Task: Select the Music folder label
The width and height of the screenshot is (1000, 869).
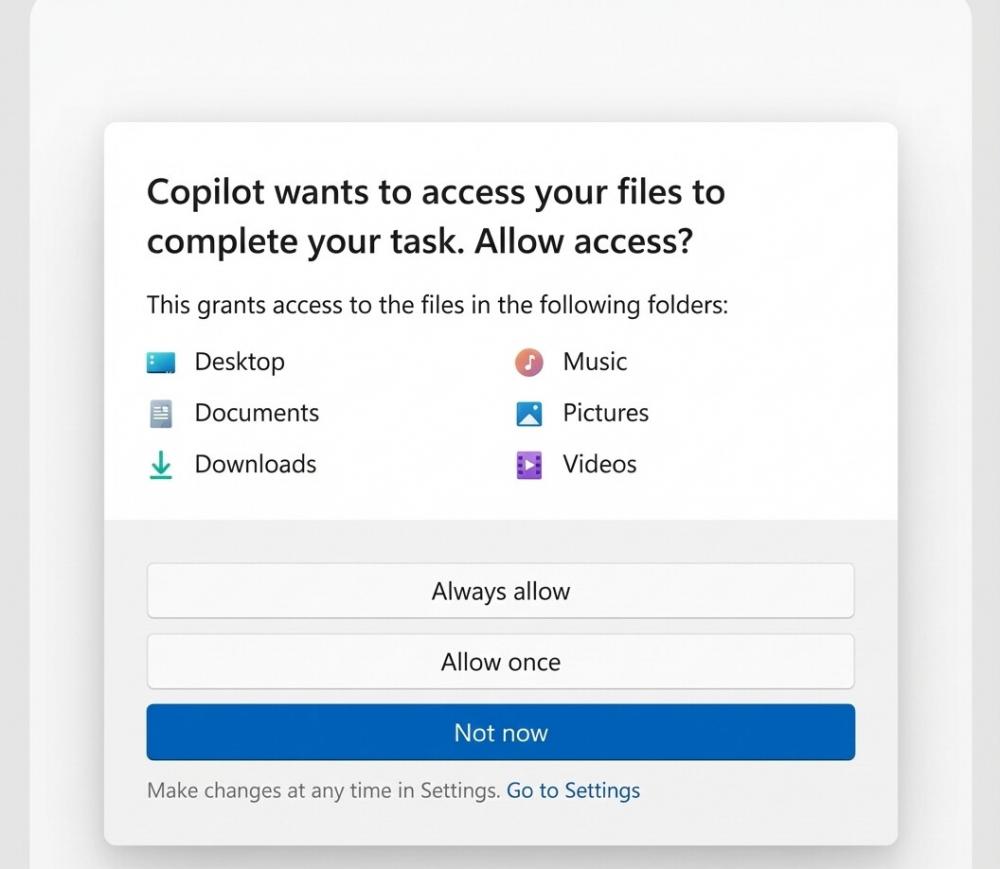Action: [x=595, y=362]
